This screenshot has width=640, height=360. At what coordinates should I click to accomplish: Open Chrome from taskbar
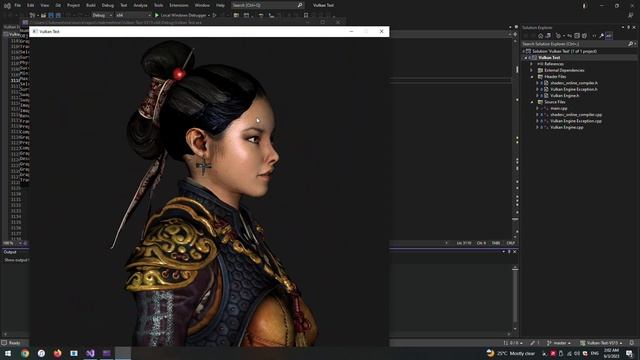pos(25,353)
